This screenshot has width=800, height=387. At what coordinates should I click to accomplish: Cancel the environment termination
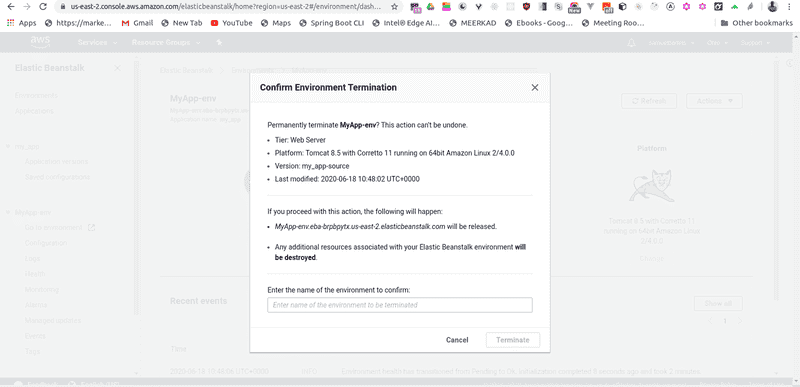[457, 340]
